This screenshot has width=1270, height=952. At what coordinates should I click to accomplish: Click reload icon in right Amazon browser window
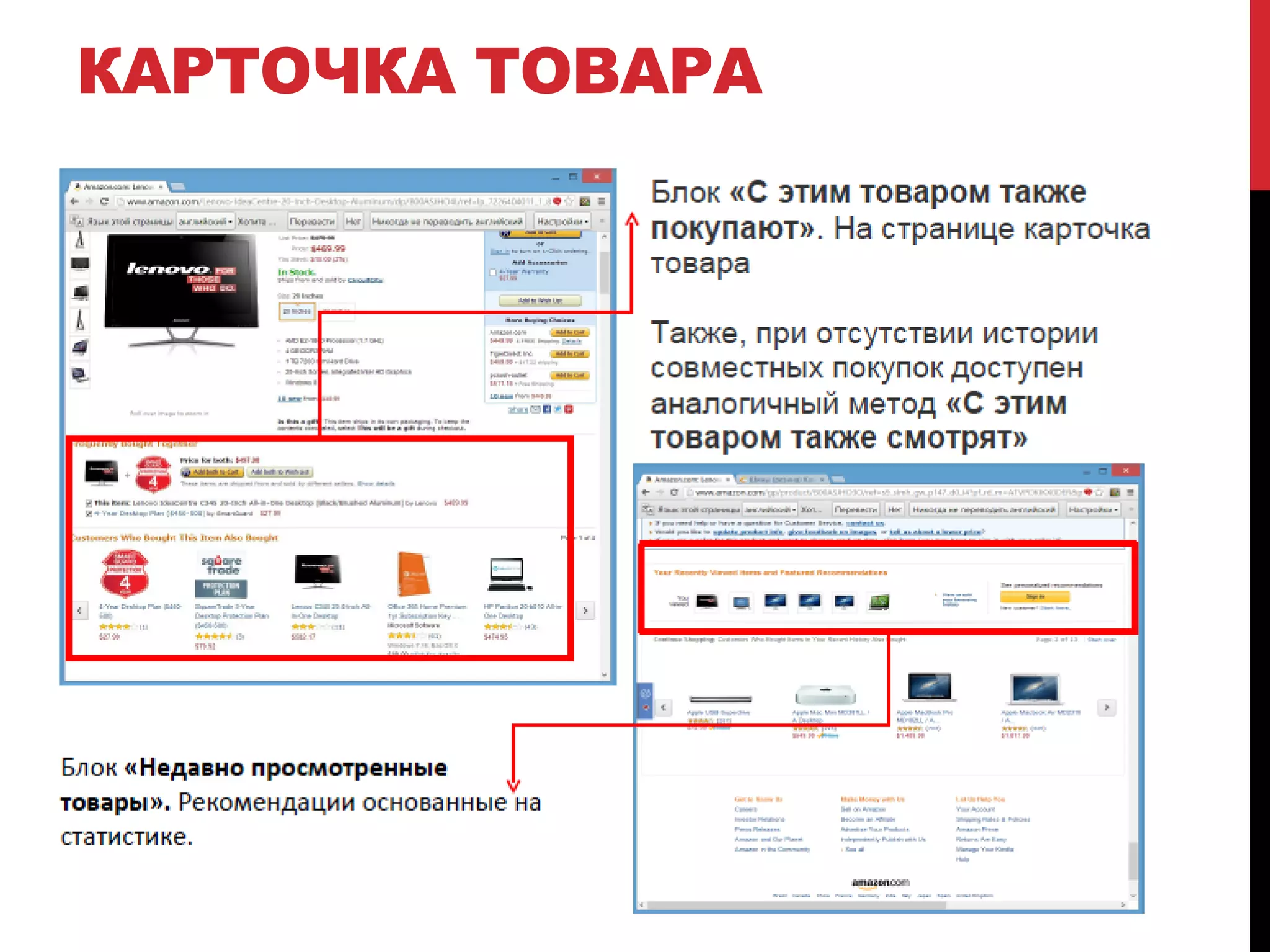click(x=675, y=492)
